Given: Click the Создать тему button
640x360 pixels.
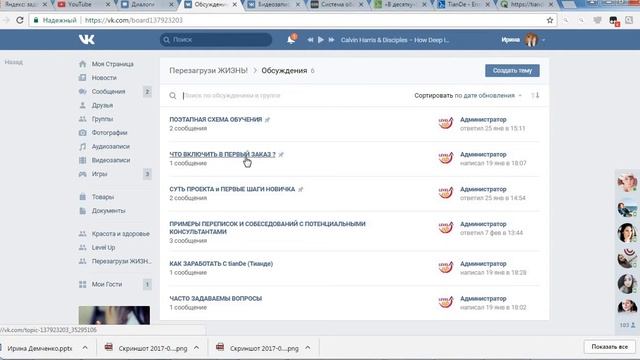Looking at the screenshot, I should pyautogui.click(x=512, y=71).
